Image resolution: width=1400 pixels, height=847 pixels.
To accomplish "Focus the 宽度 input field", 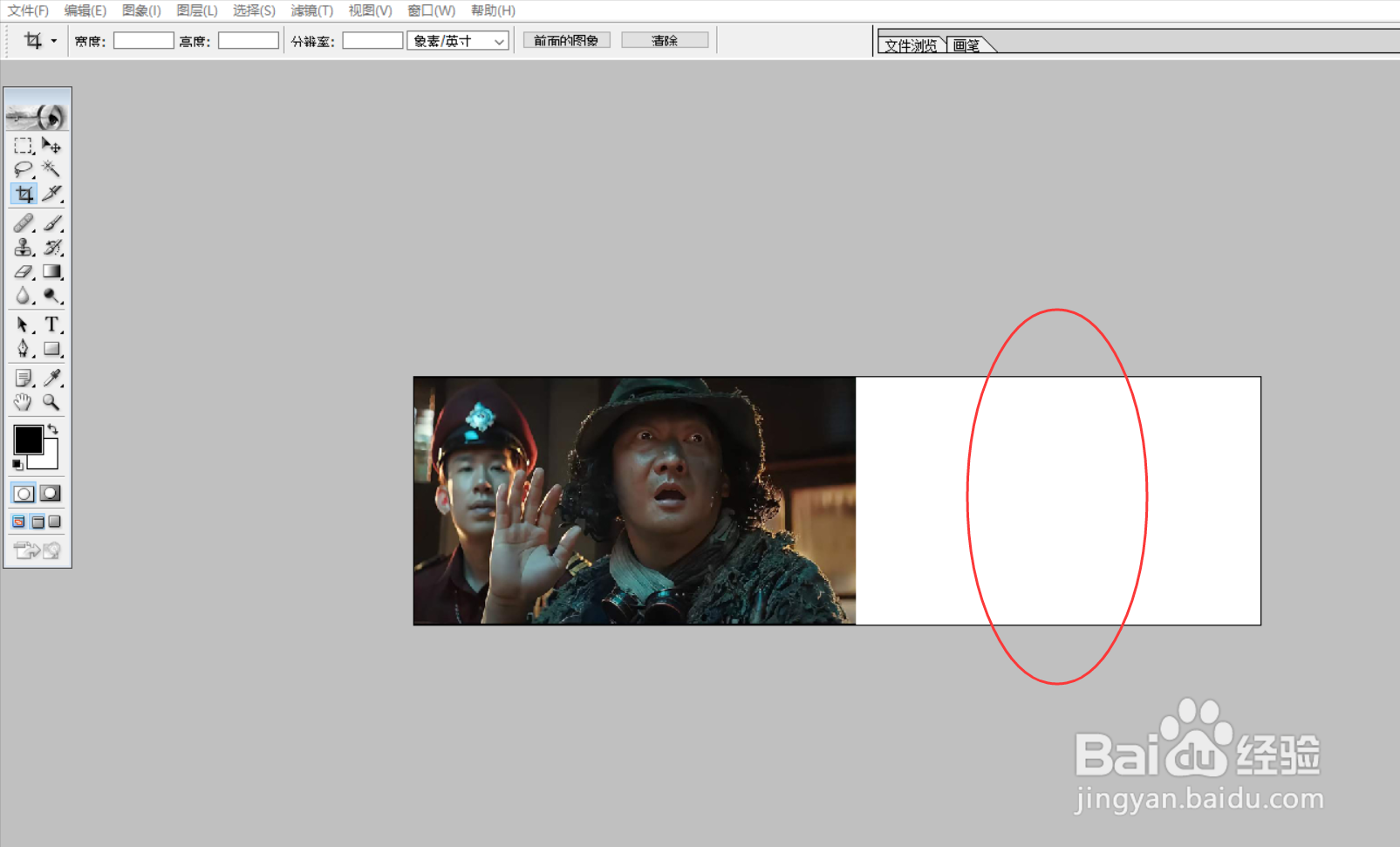I will point(144,41).
